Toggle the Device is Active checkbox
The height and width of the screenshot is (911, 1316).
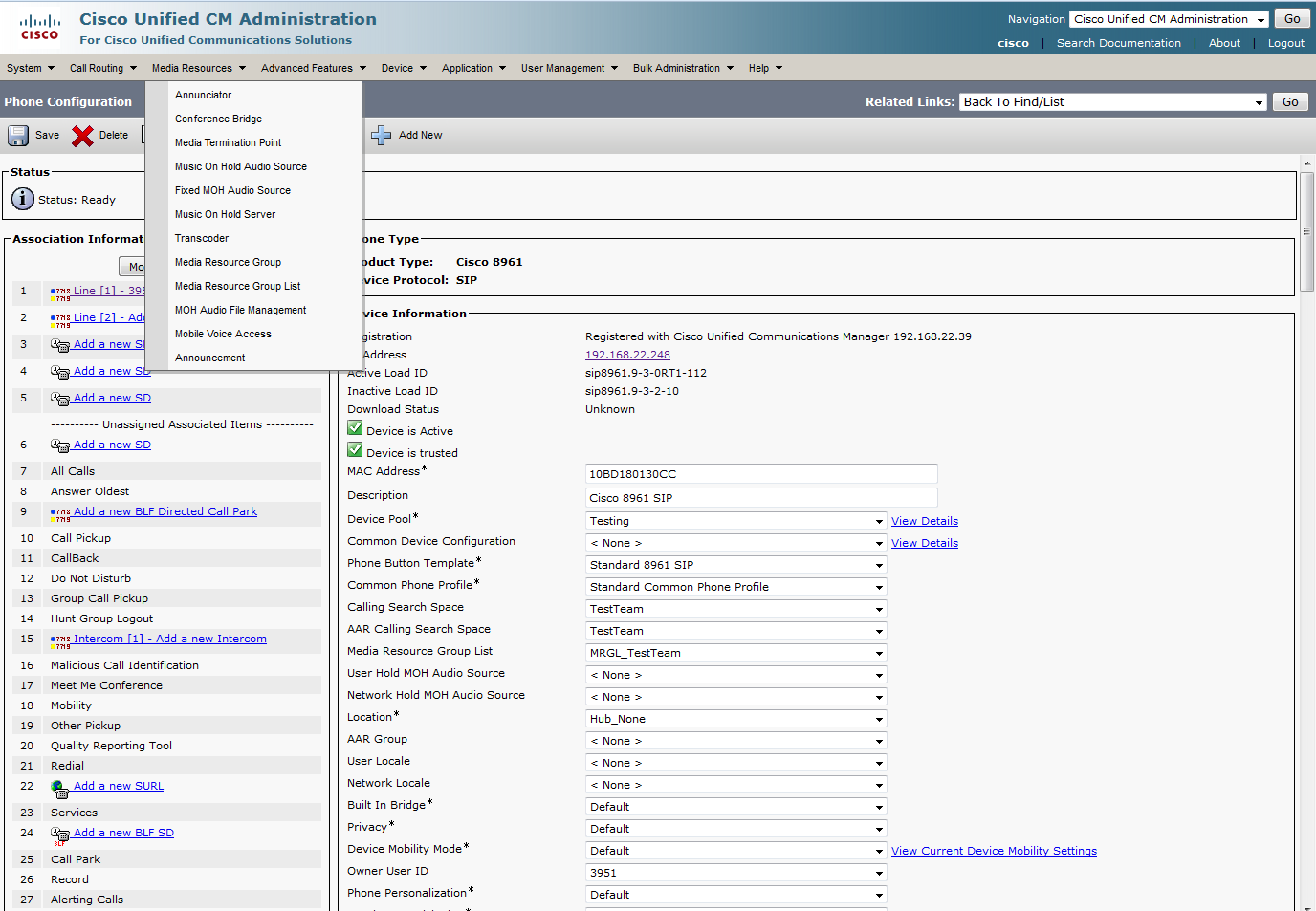[x=355, y=428]
